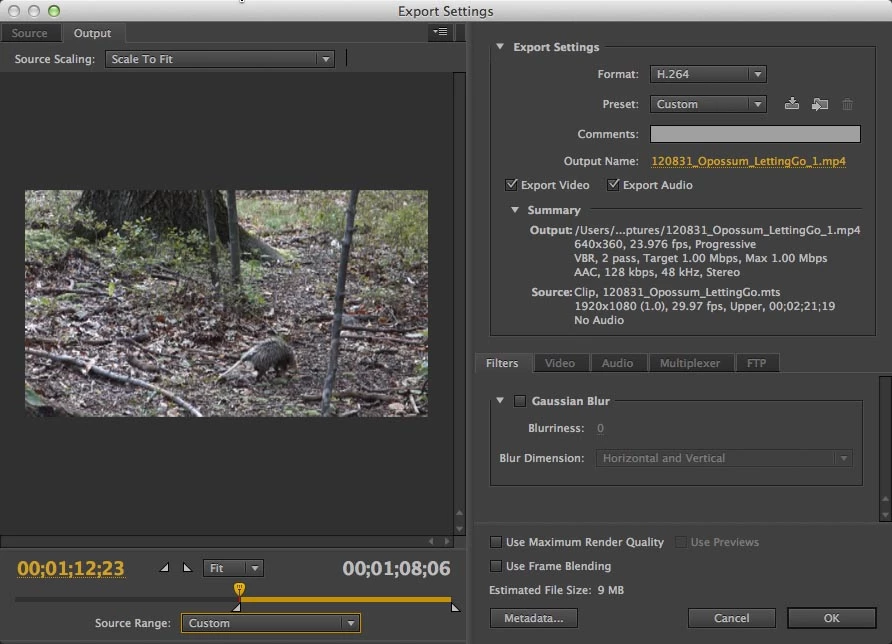Click the Cancel button
Viewport: 892px width, 644px height.
732,618
